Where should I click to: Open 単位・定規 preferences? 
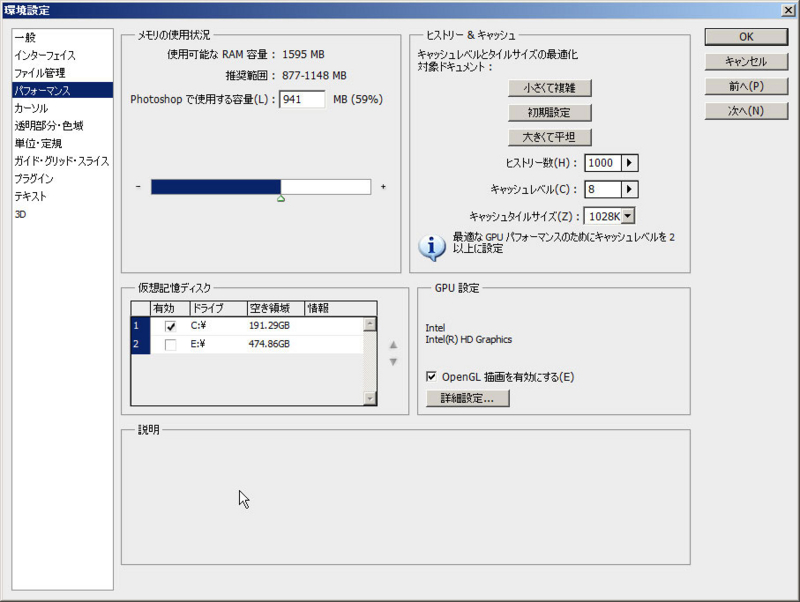62,143
